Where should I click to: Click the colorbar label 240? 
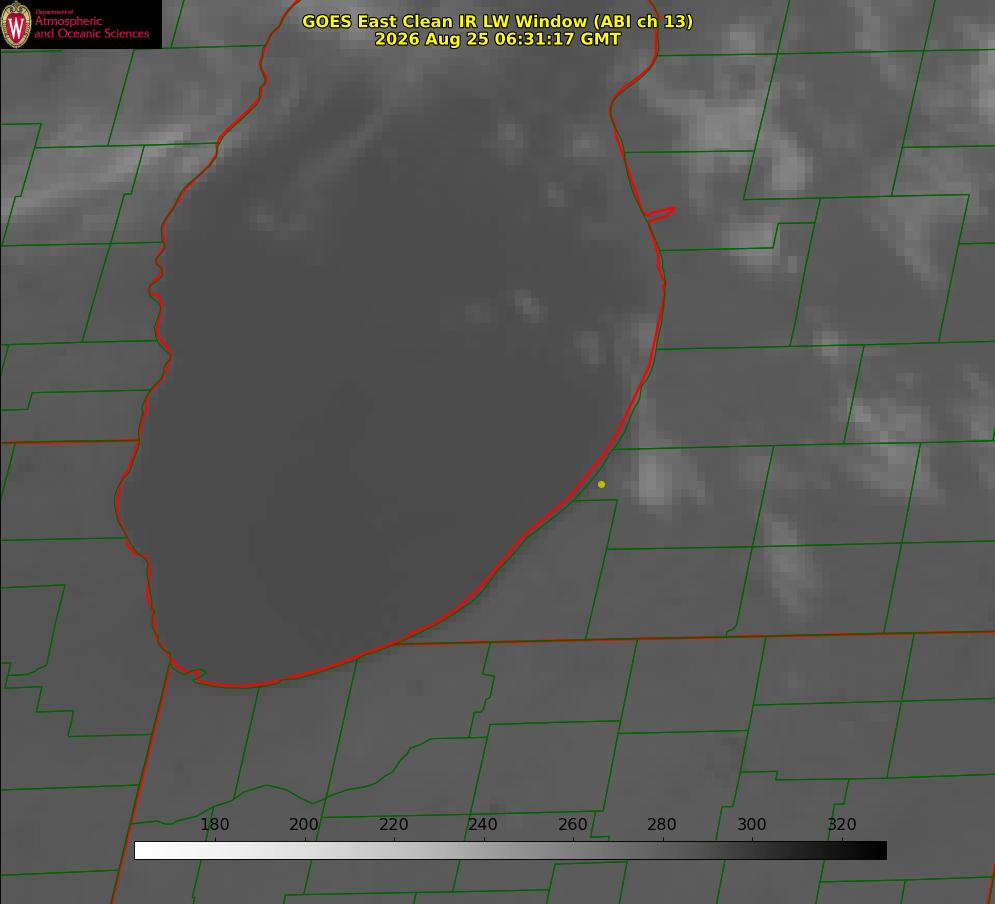click(x=483, y=824)
